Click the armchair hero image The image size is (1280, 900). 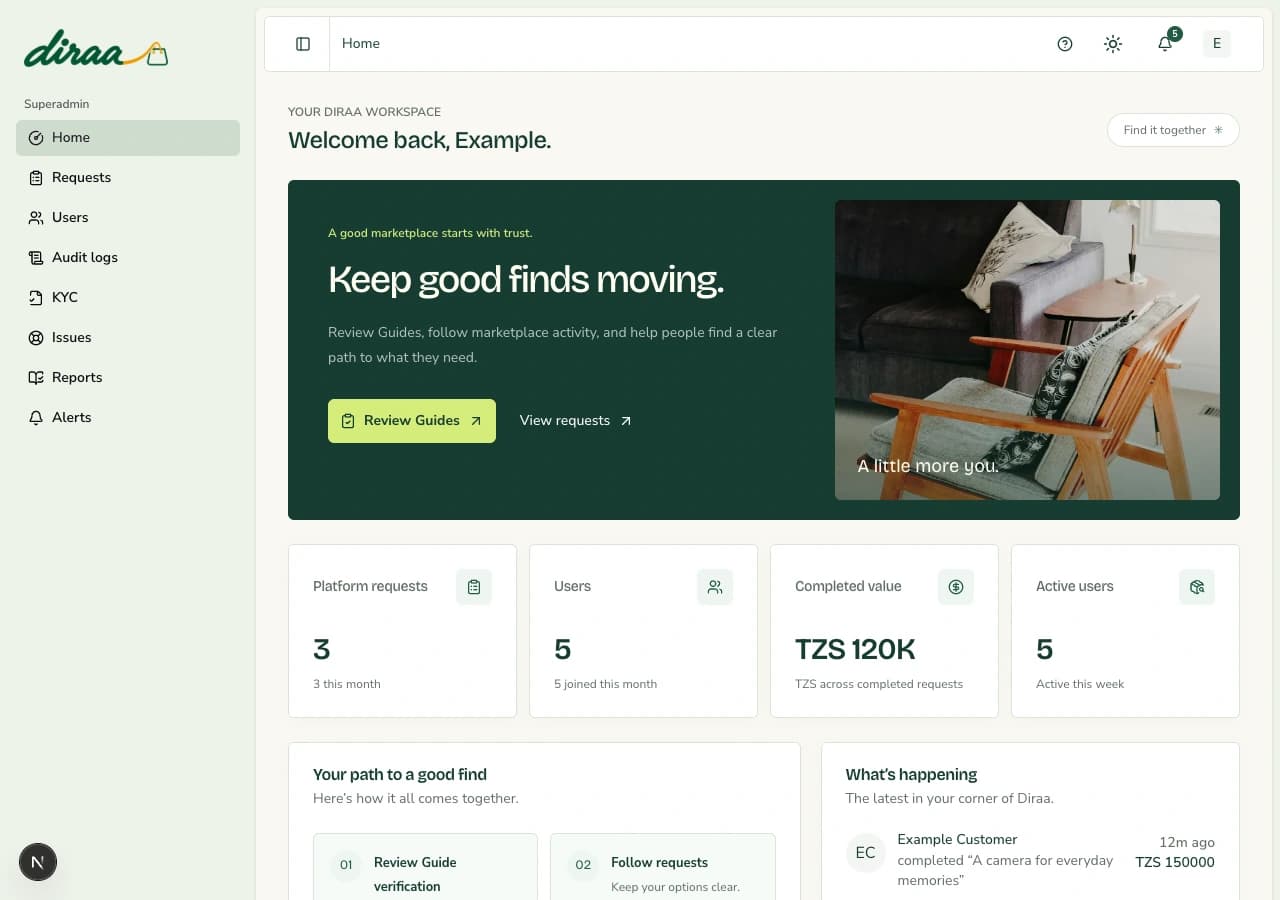point(1027,350)
